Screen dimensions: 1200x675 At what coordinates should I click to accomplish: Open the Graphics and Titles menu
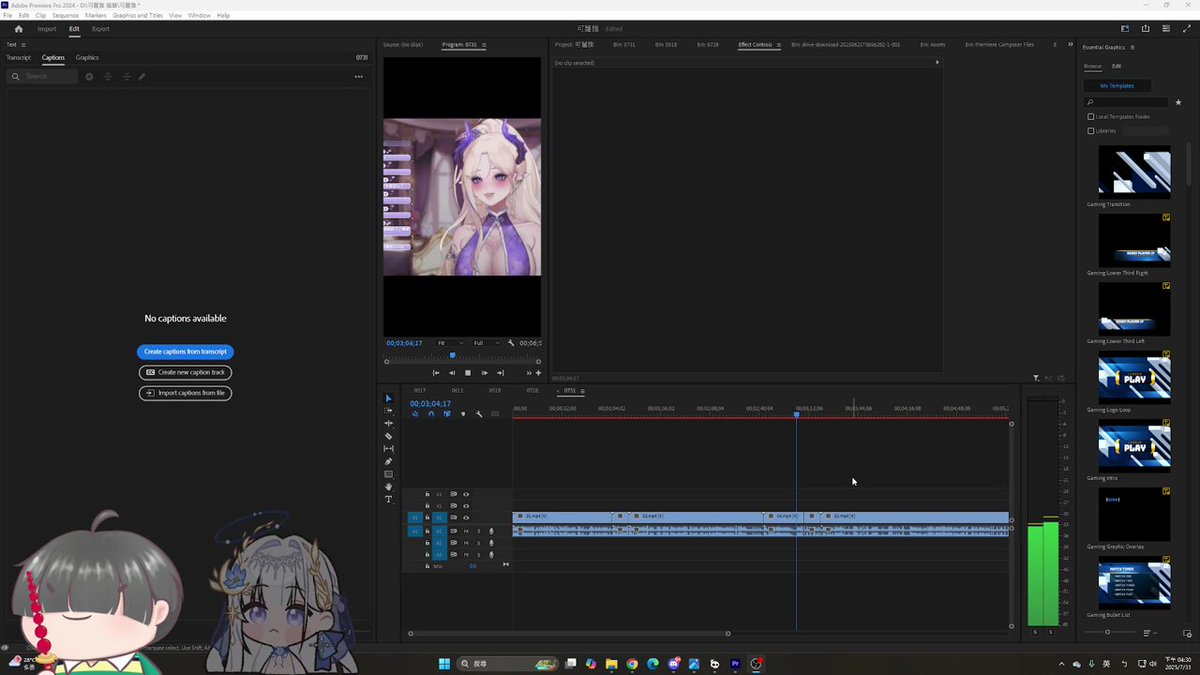coord(138,16)
